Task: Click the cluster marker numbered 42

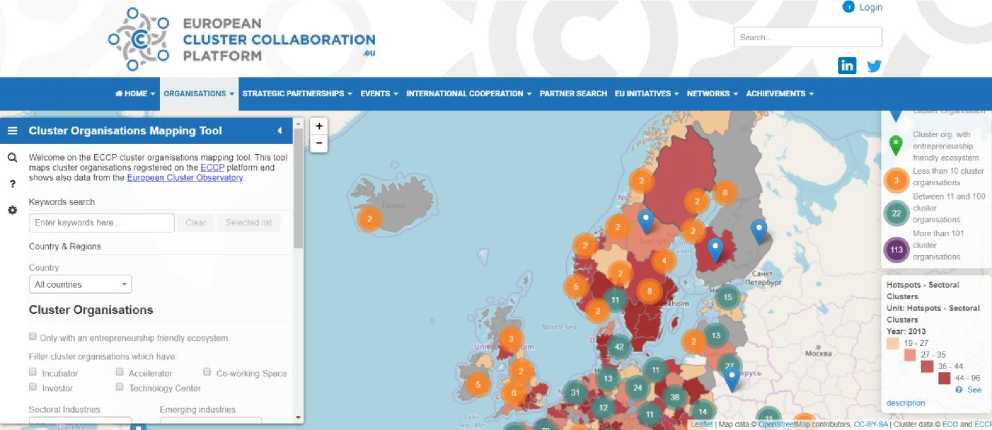Action: [619, 347]
